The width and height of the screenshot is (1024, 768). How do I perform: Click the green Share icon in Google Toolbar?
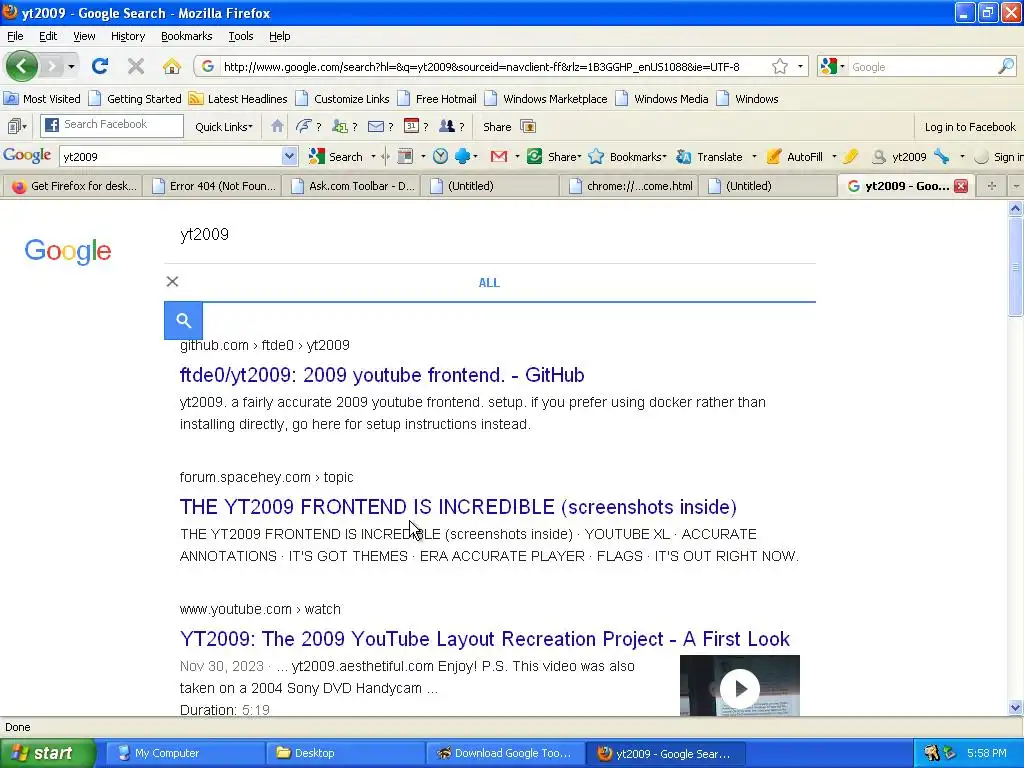[x=534, y=156]
